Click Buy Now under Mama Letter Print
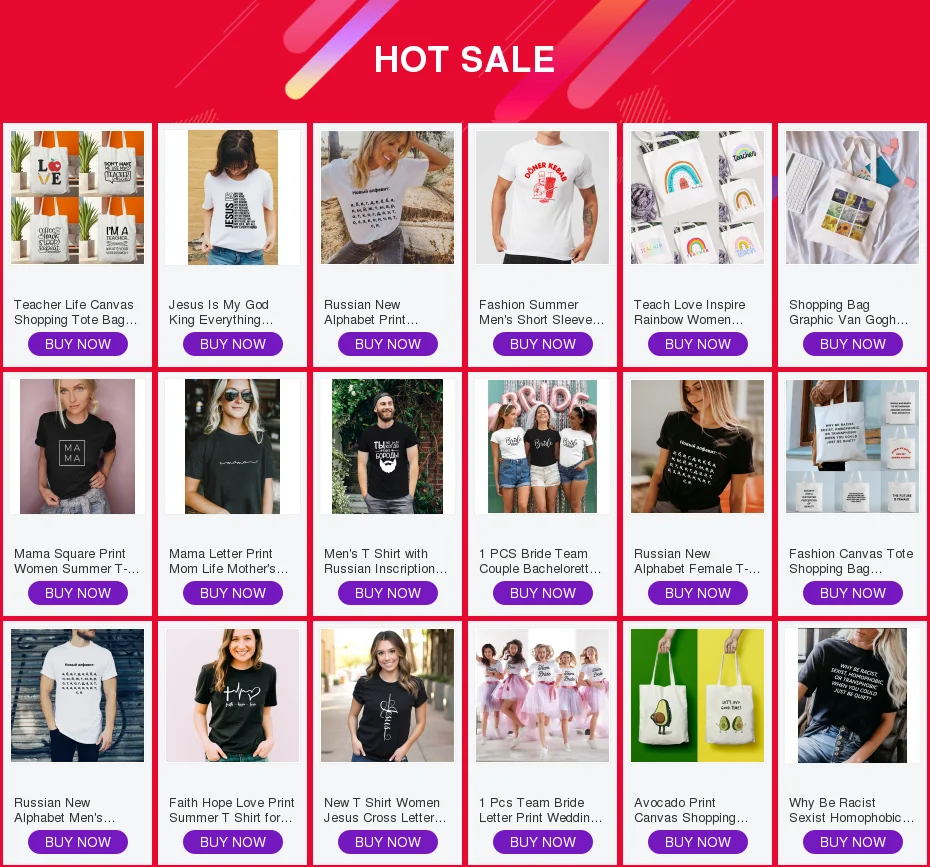This screenshot has width=930, height=867. coord(232,593)
